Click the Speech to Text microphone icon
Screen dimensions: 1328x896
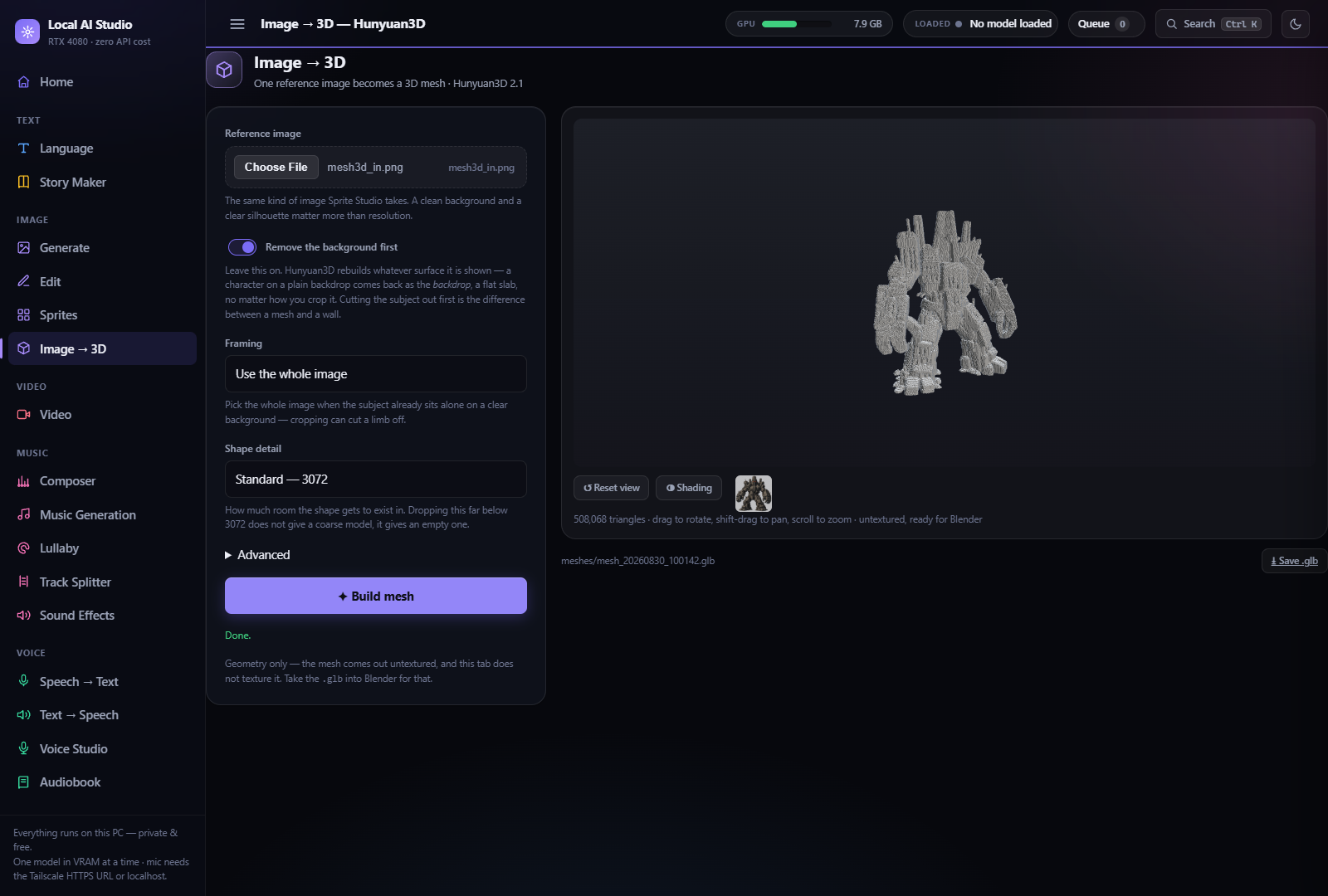coord(23,681)
